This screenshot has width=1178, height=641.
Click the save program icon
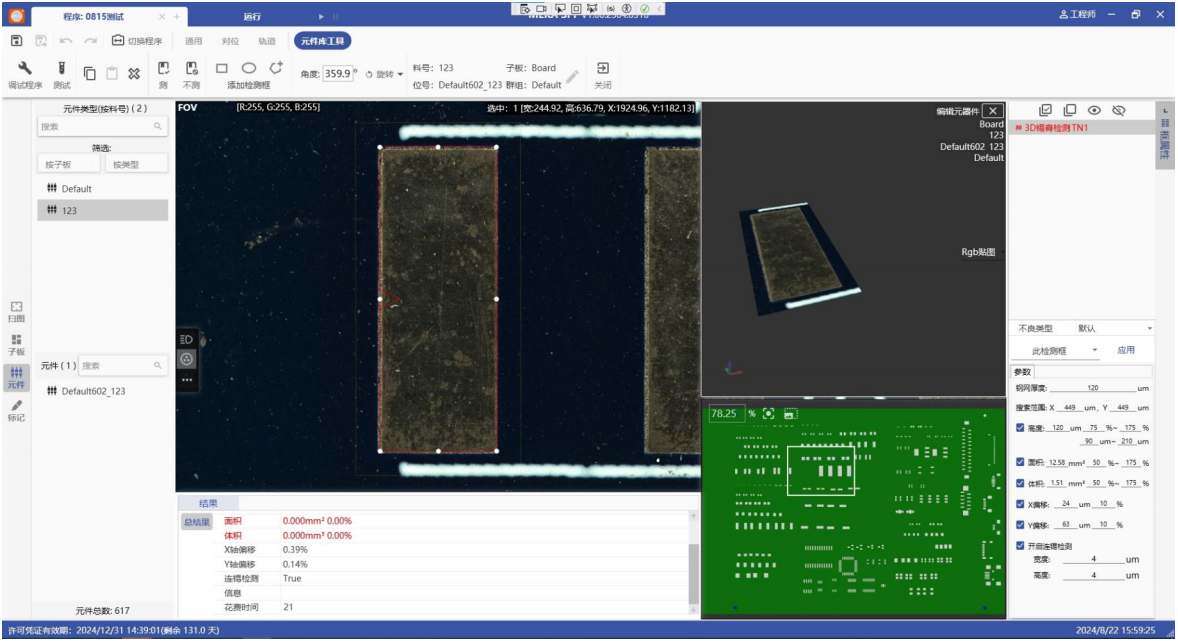pos(17,41)
